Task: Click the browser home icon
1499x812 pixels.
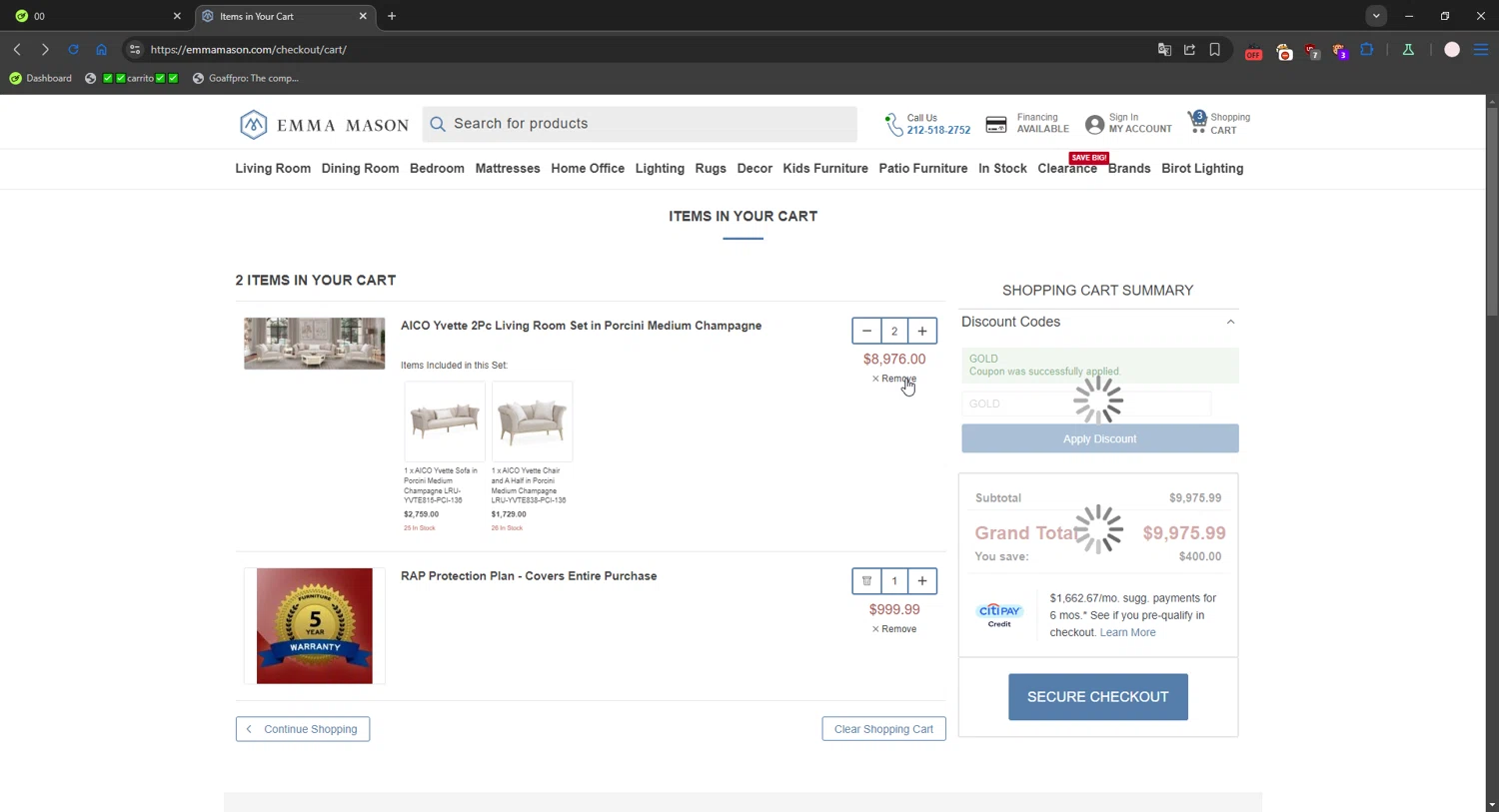Action: coord(101,49)
